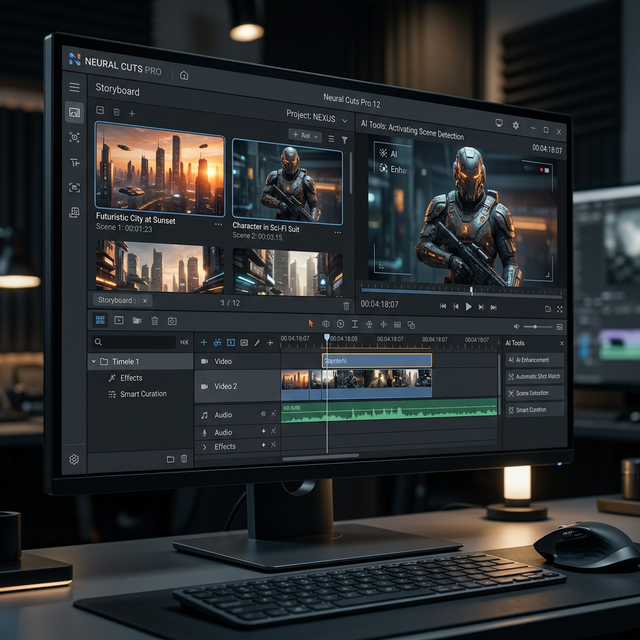640x640 pixels.
Task: Adjust the green zoom slider above AI Tools
Action: (537, 326)
